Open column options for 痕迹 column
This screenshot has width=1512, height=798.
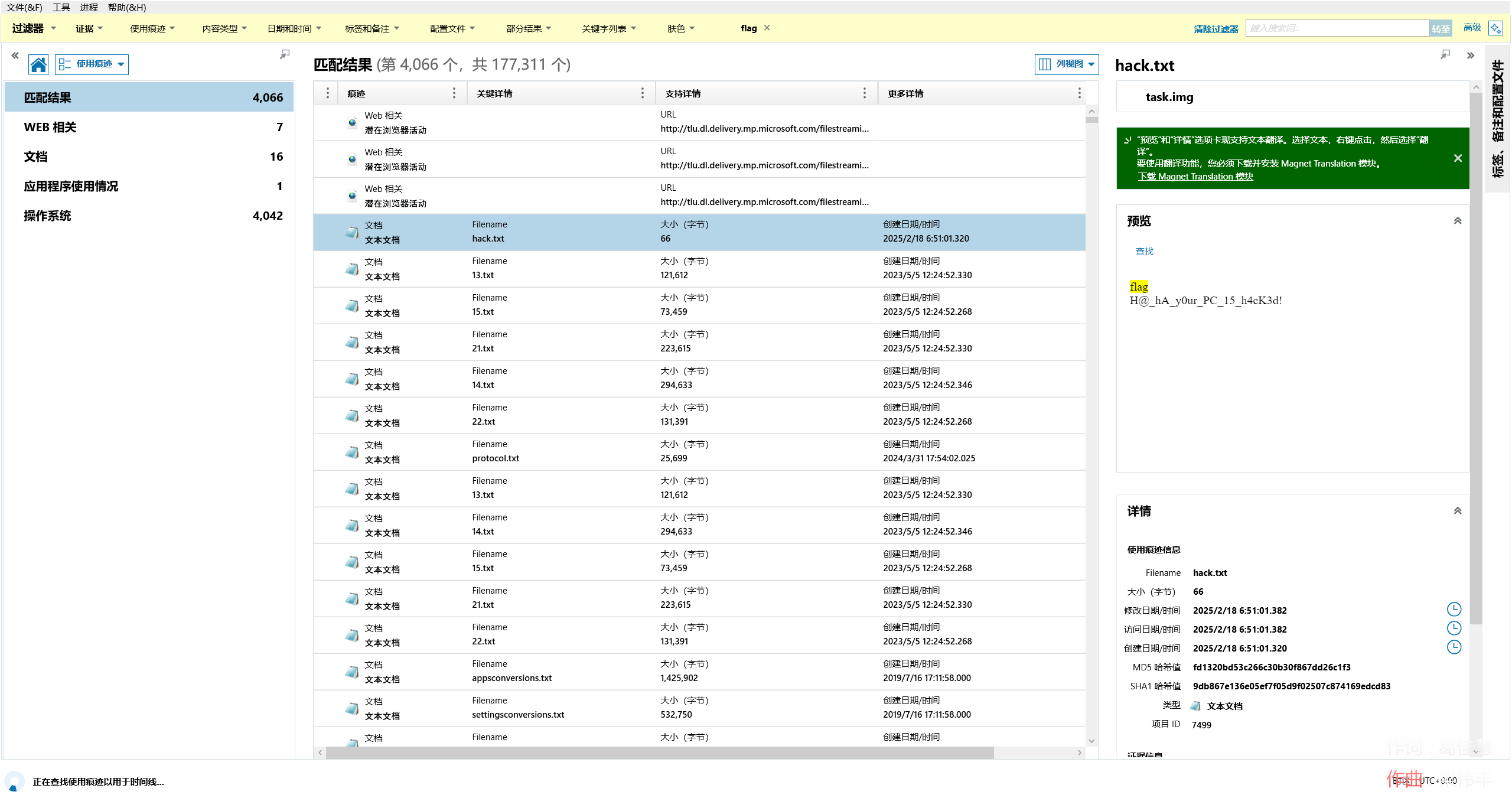coord(454,93)
